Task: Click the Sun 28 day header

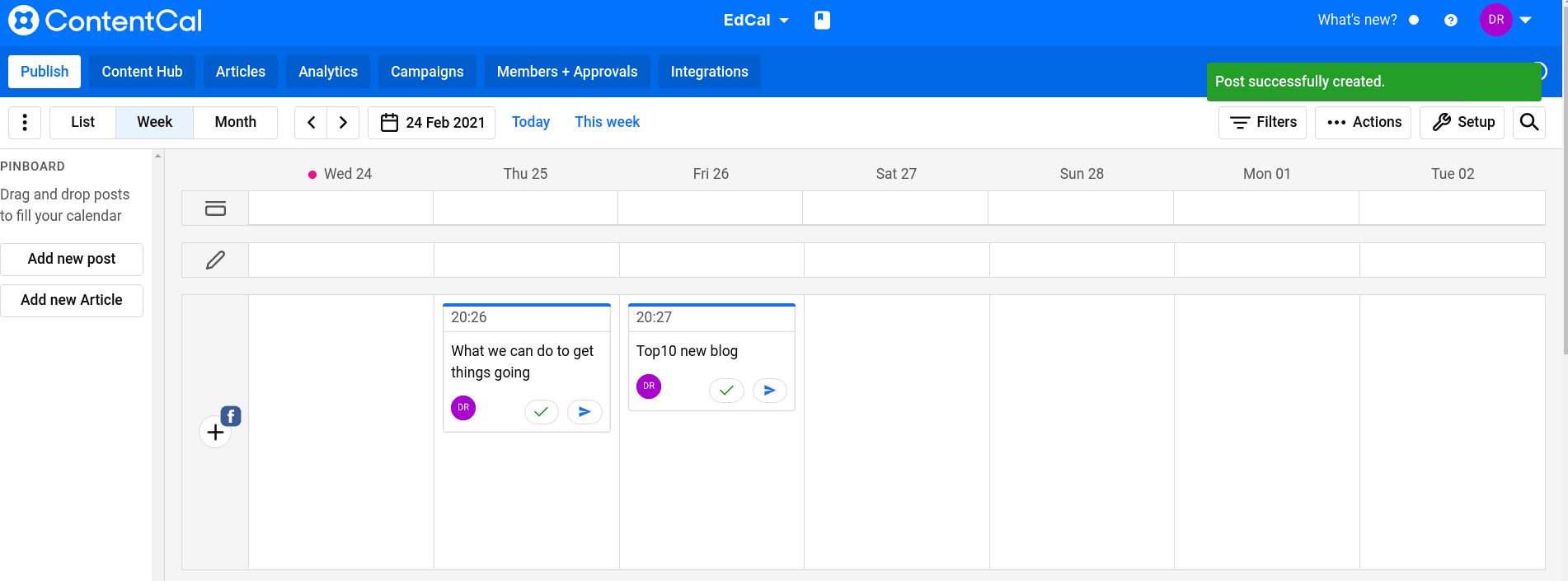Action: click(1082, 174)
